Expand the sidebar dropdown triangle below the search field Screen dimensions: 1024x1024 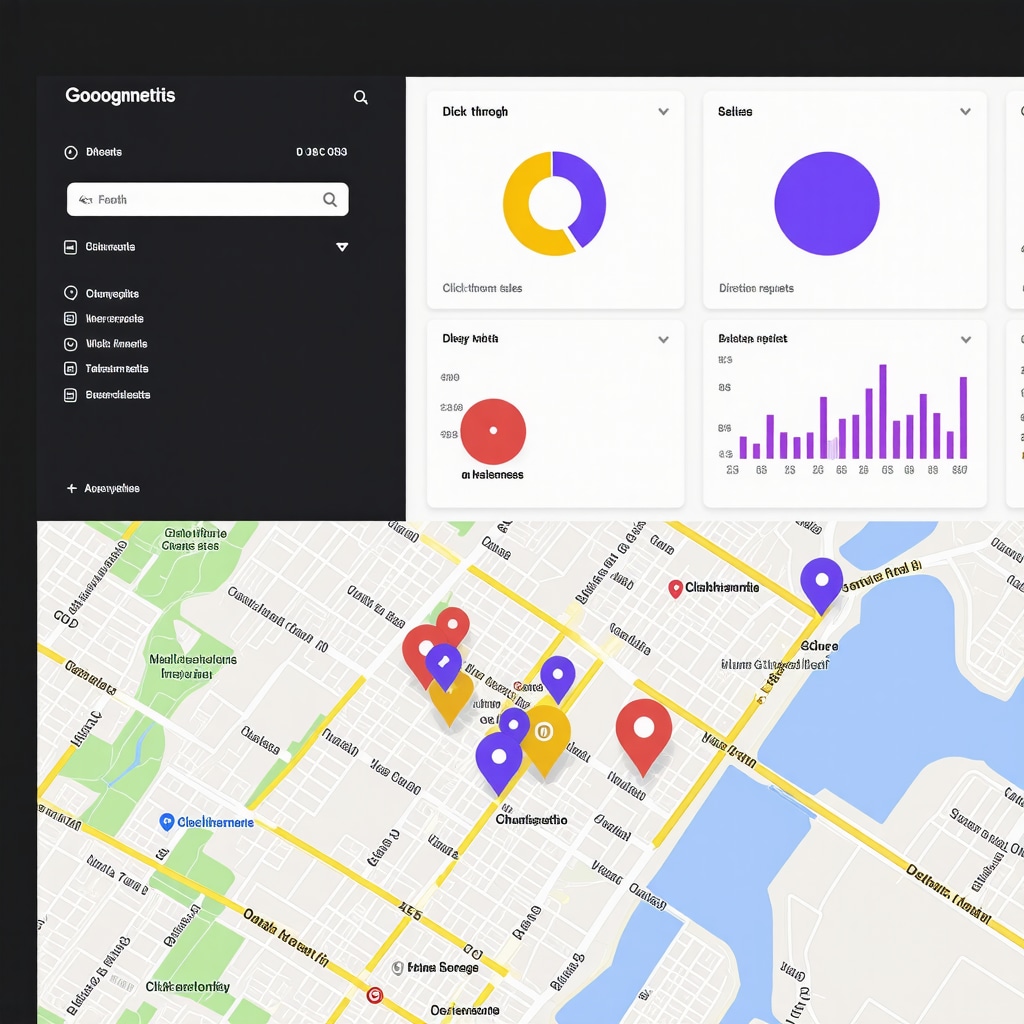(x=342, y=247)
